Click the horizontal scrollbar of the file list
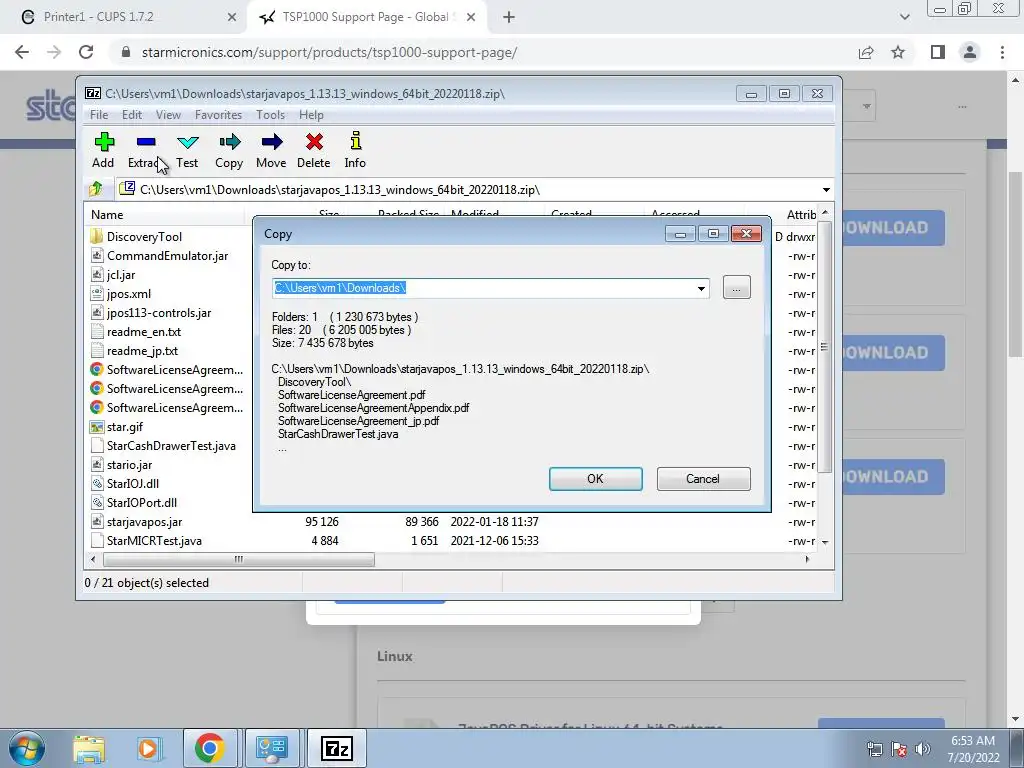Screen dimensions: 1024x768 (x=238, y=559)
